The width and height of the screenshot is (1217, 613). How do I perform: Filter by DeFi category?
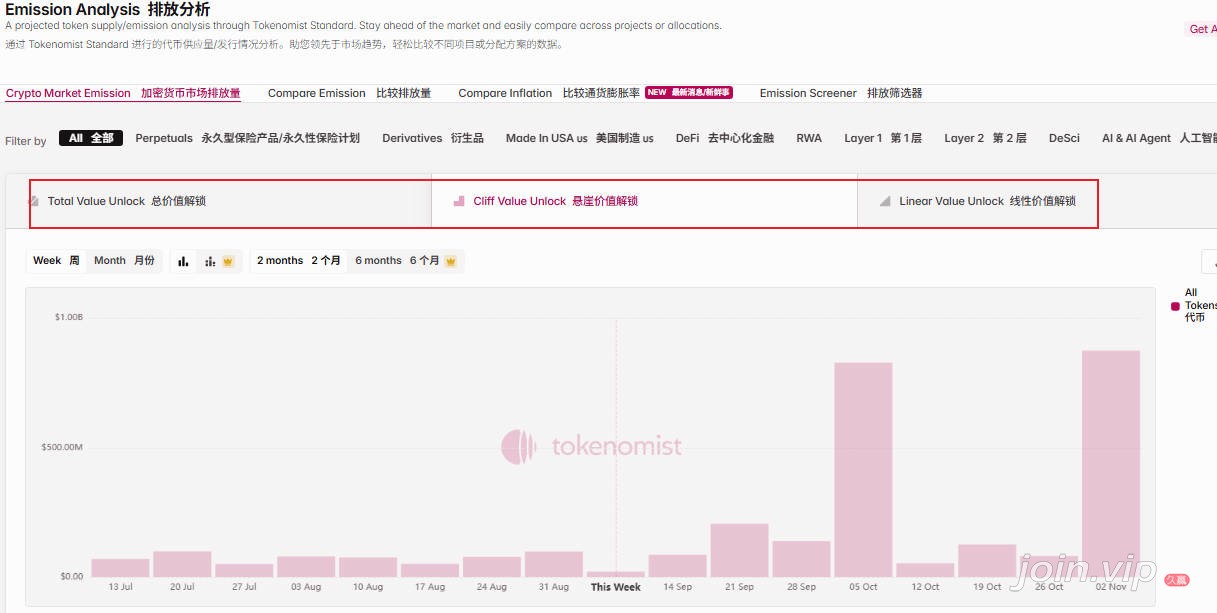point(725,138)
